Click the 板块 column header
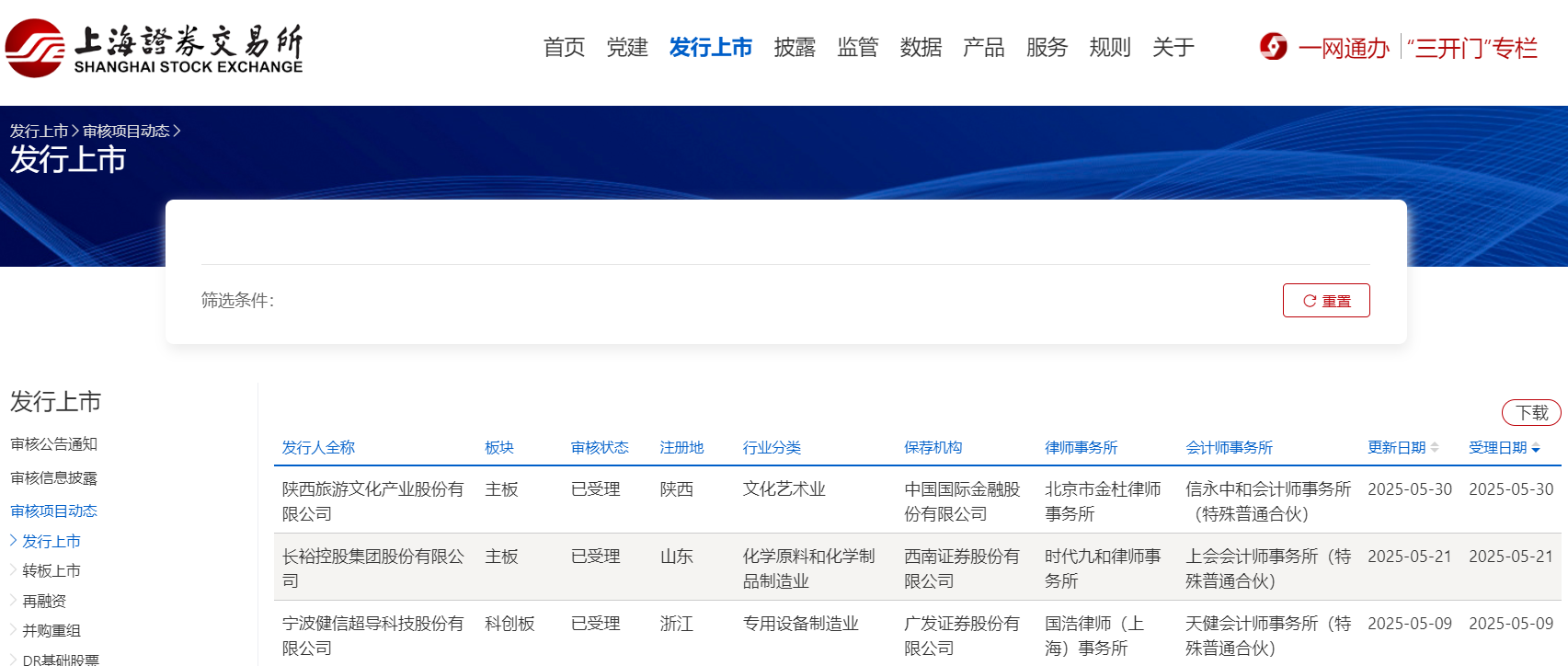This screenshot has height=666, width=1568. 499,448
